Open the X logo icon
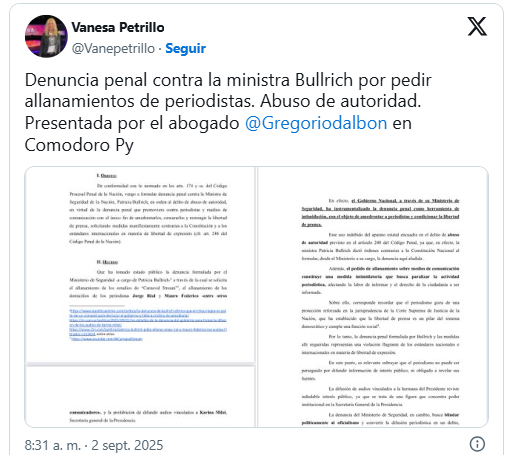The height and width of the screenshot is (455, 514). 477,26
